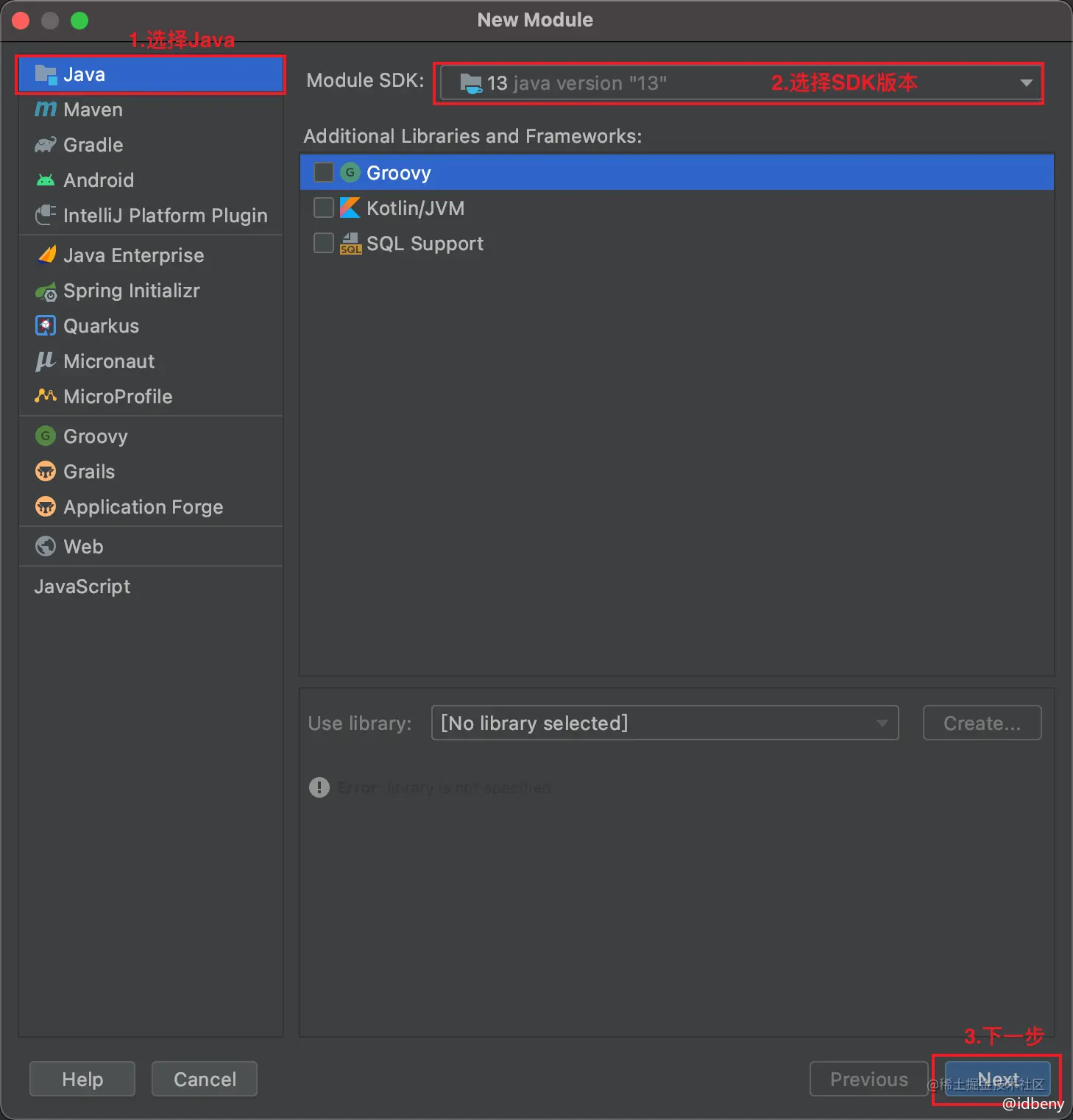Click the Next button
The image size is (1073, 1120).
(x=998, y=1079)
